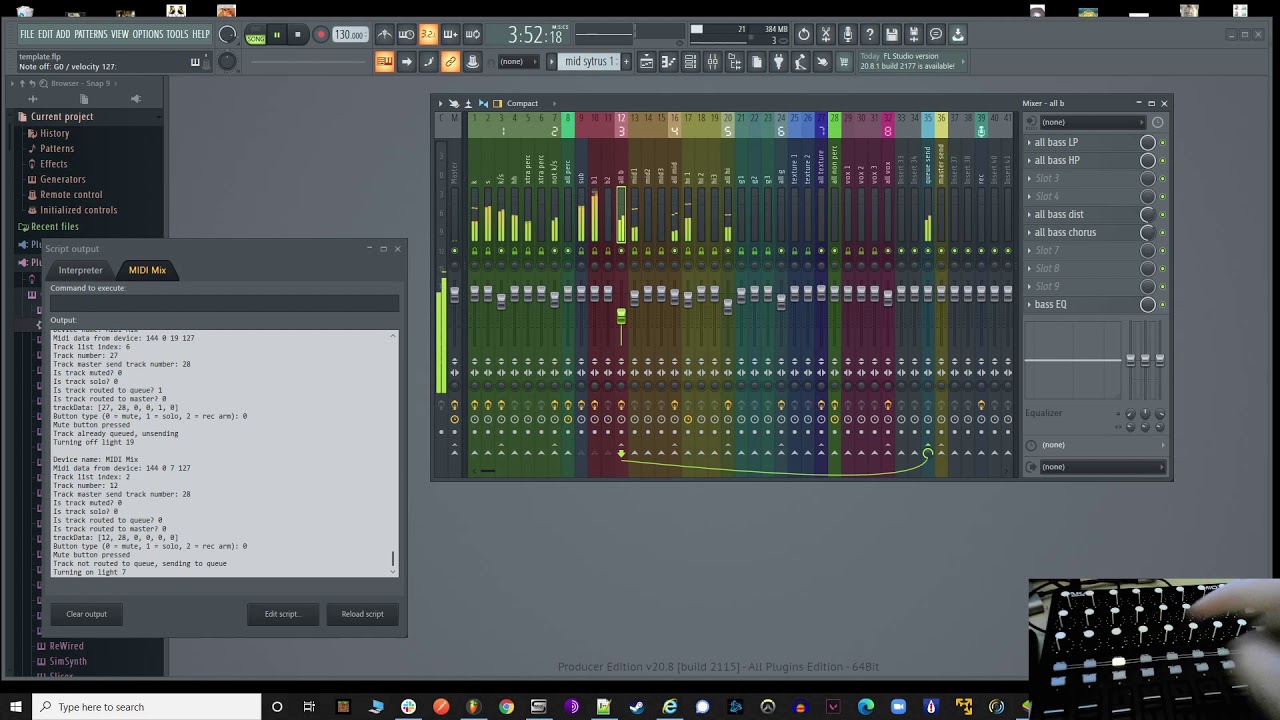Open the Piano roll view icon

click(668, 62)
